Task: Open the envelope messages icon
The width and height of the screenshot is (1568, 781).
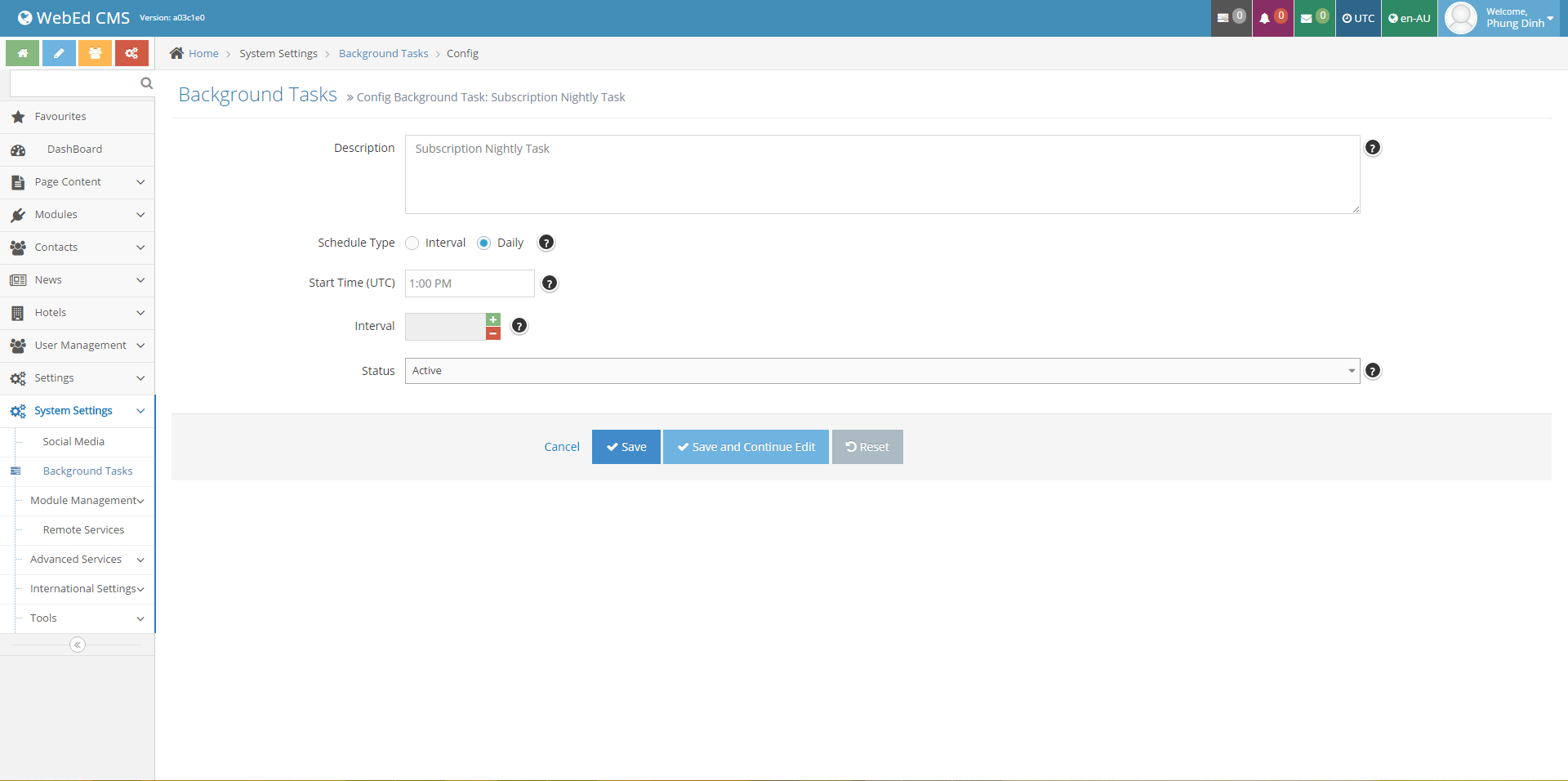Action: (x=1307, y=18)
